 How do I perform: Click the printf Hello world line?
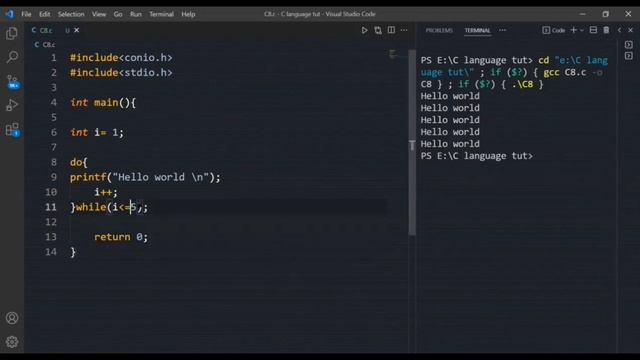[145, 177]
